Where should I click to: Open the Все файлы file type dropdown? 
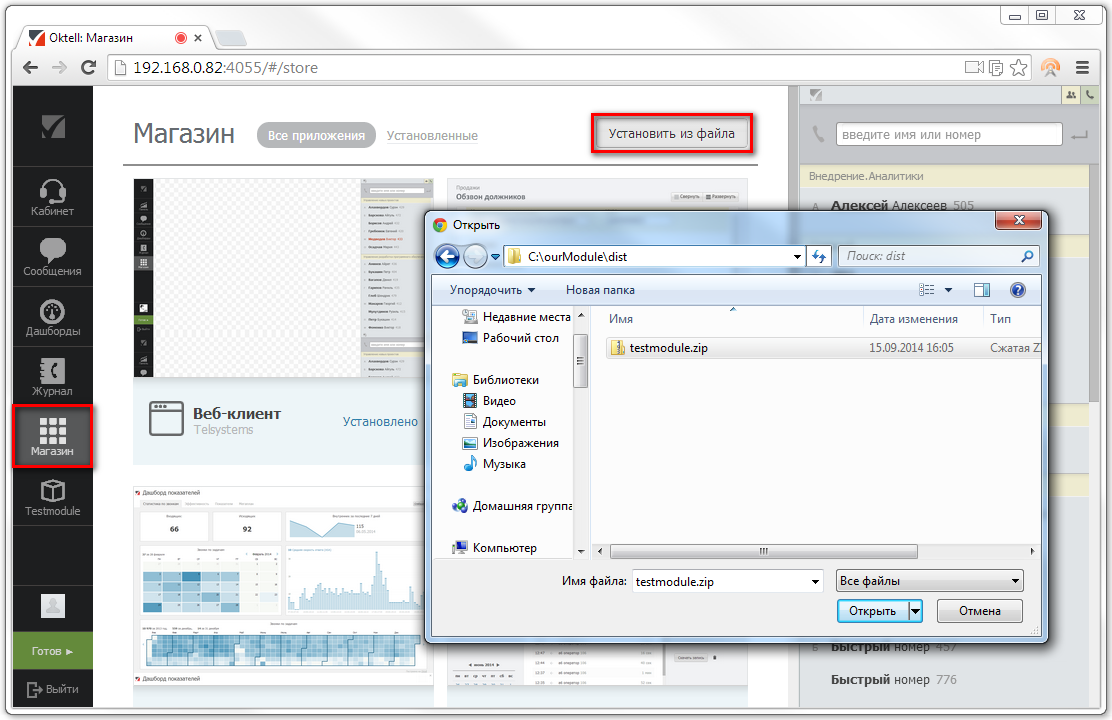click(x=929, y=581)
